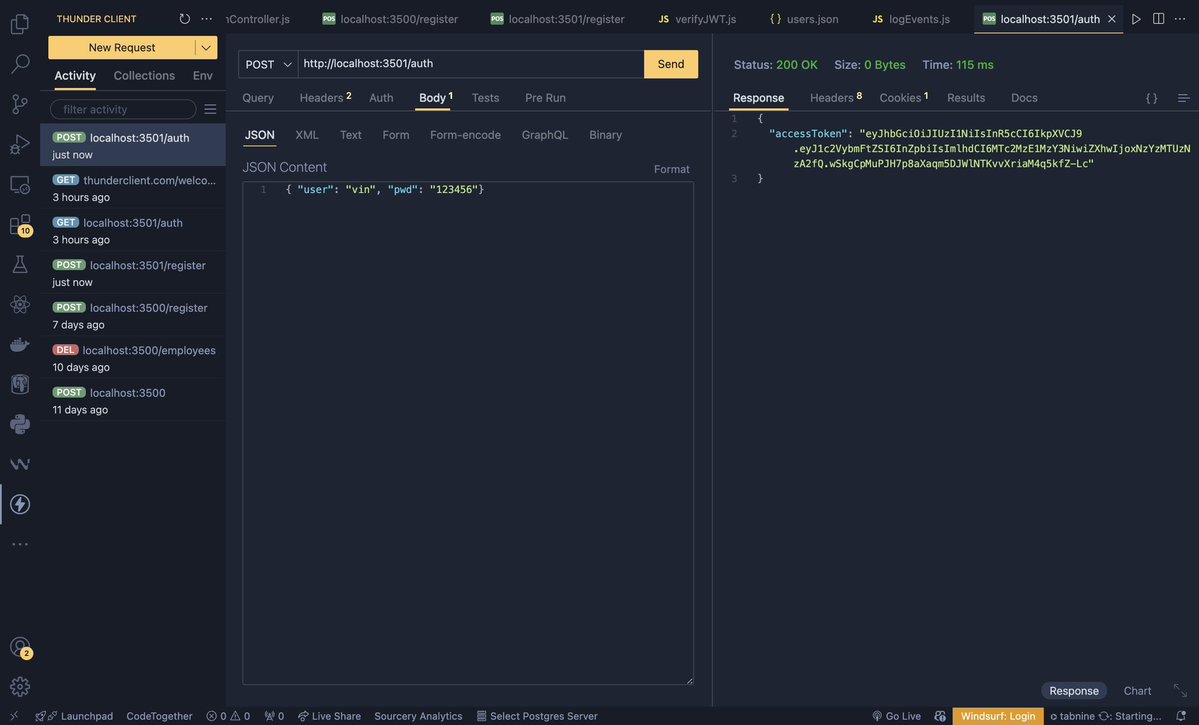
Task: Open DEL localhost:3500/employees activity item
Action: click(x=133, y=358)
